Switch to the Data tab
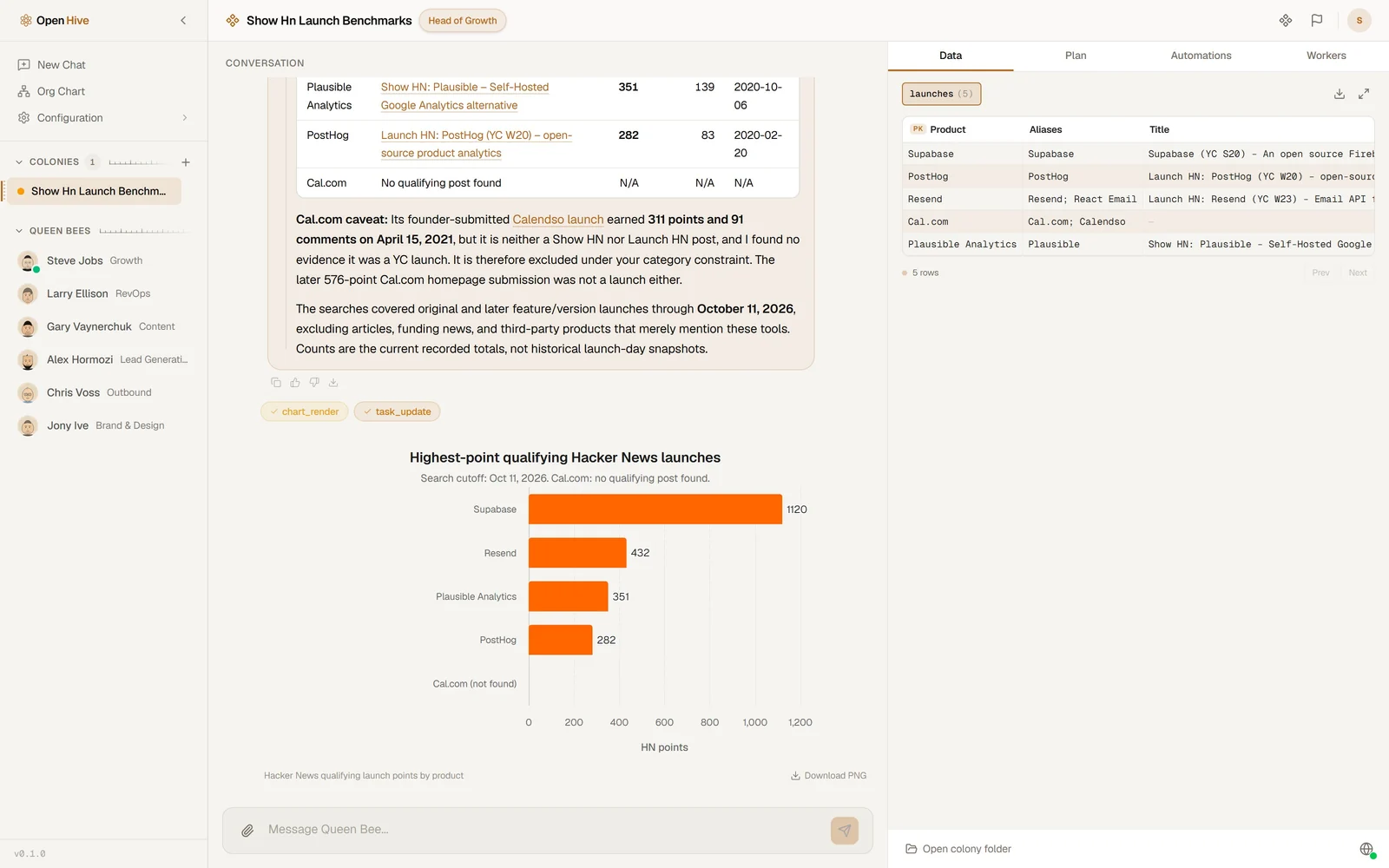Viewport: 1389px width, 868px height. (951, 56)
